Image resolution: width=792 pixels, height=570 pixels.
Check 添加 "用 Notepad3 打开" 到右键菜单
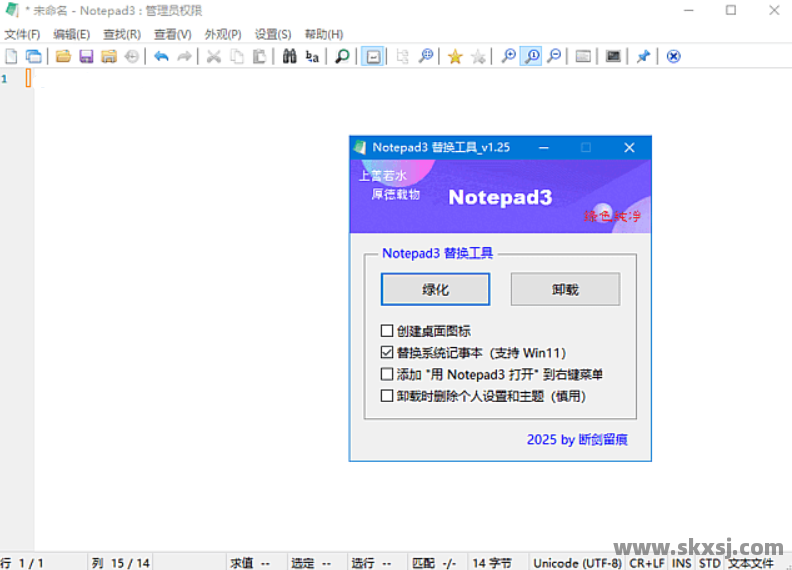(x=387, y=375)
